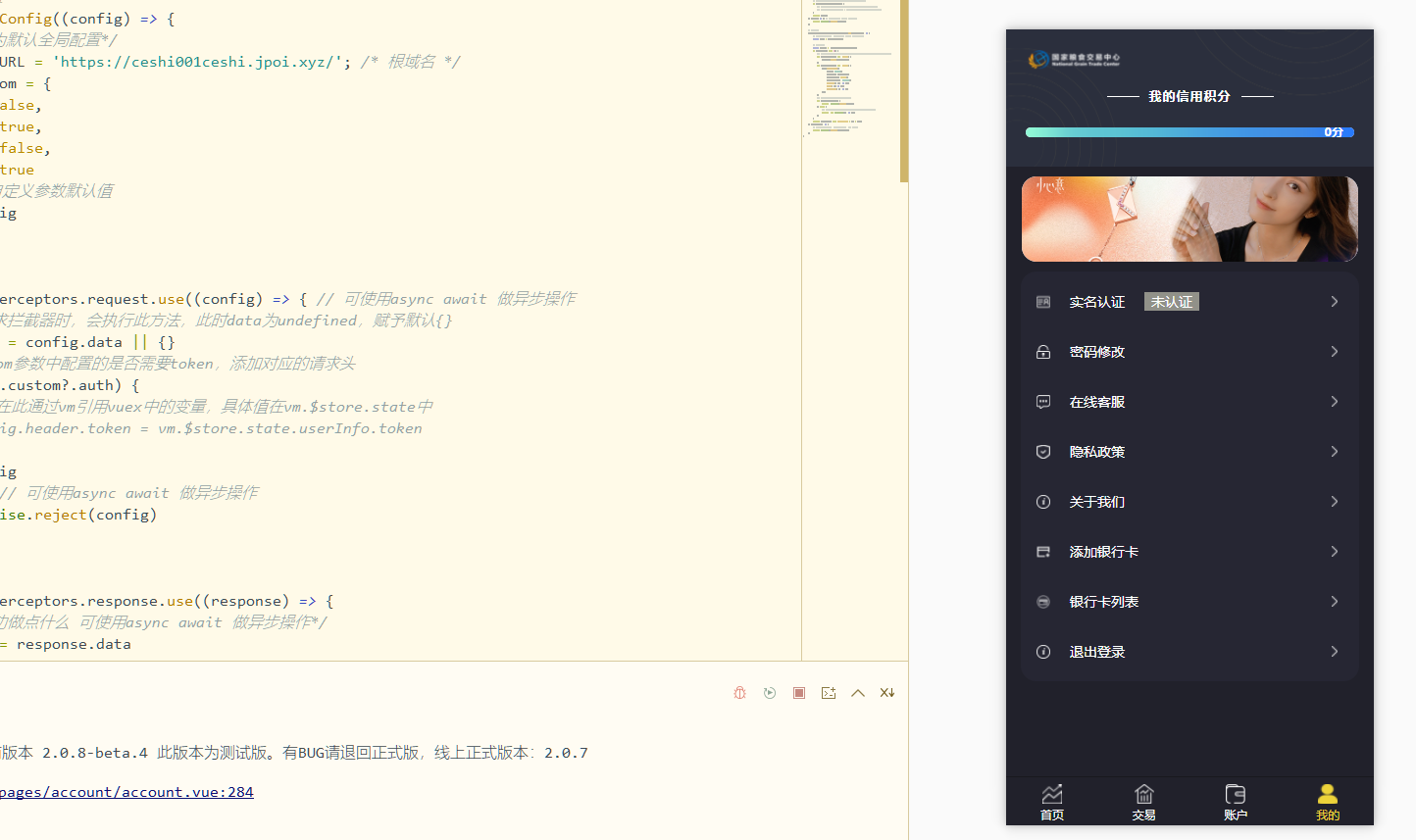
Task: Click the card icon beside 添加银行卡
Action: coord(1043,552)
